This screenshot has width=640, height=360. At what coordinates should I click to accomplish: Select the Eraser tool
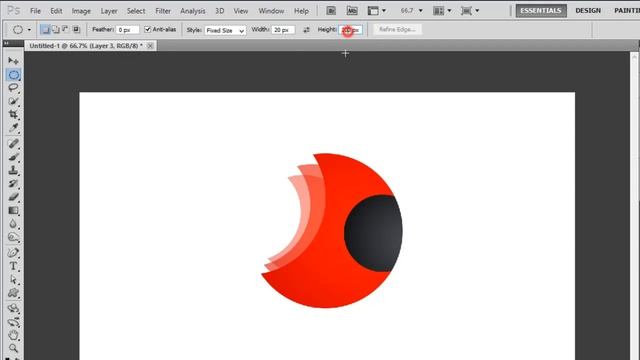tap(13, 197)
